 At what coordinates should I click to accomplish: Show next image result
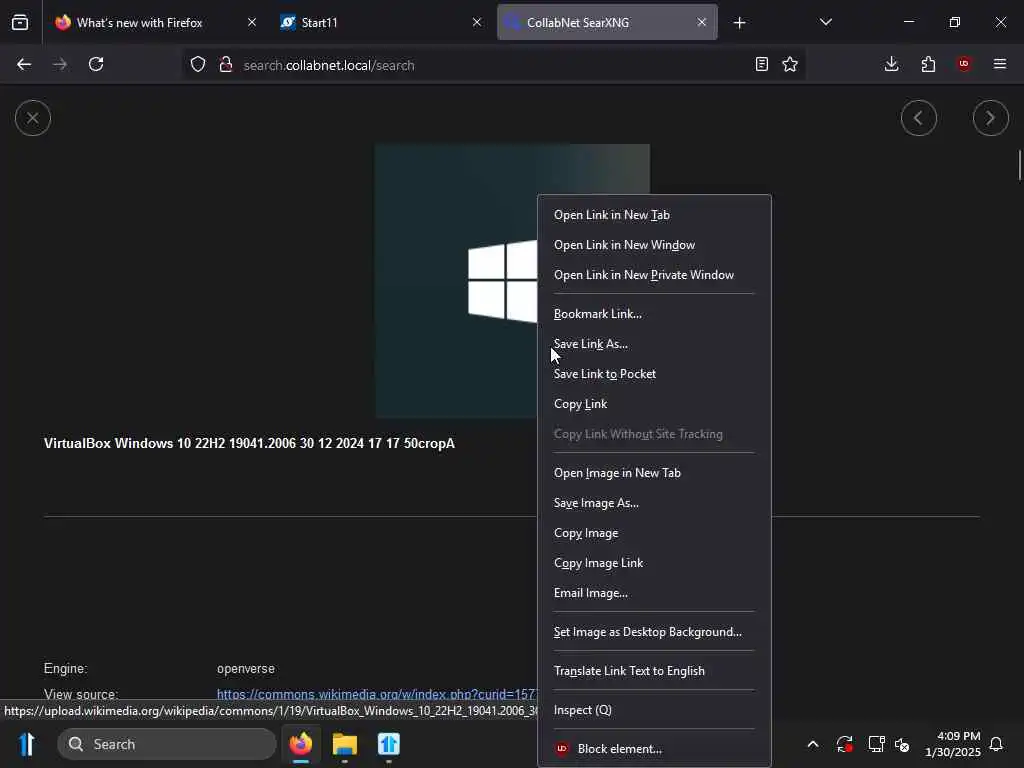coord(991,118)
